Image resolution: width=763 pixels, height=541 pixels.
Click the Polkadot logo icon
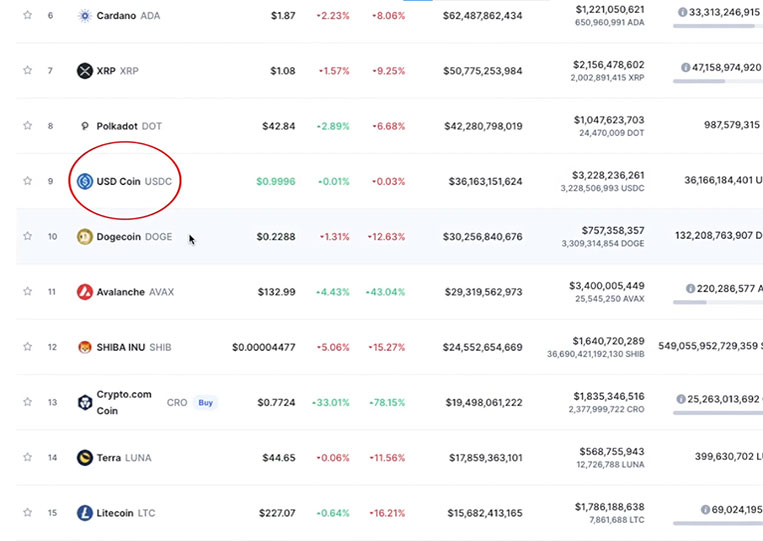85,126
